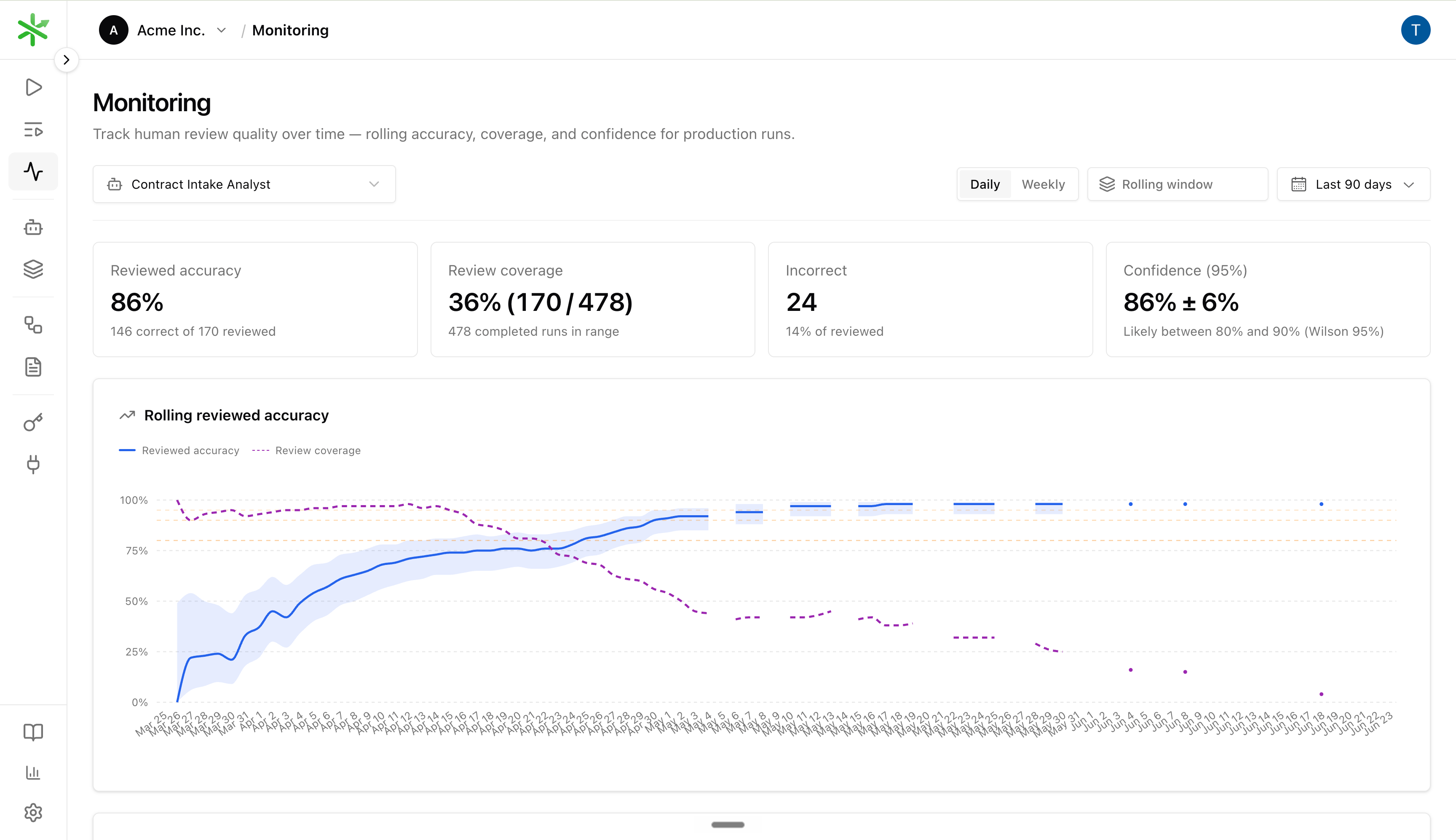The width and height of the screenshot is (1456, 840).
Task: Click '478 completed runs in range' text
Action: click(534, 331)
